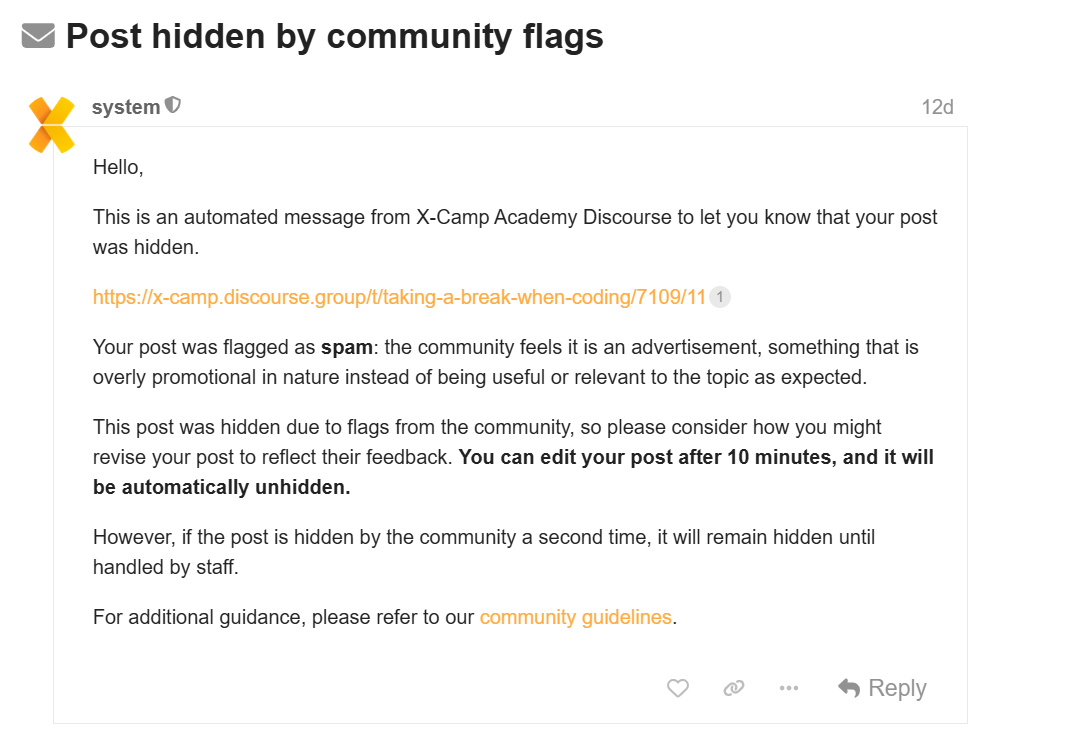Reply to the system message

click(882, 688)
